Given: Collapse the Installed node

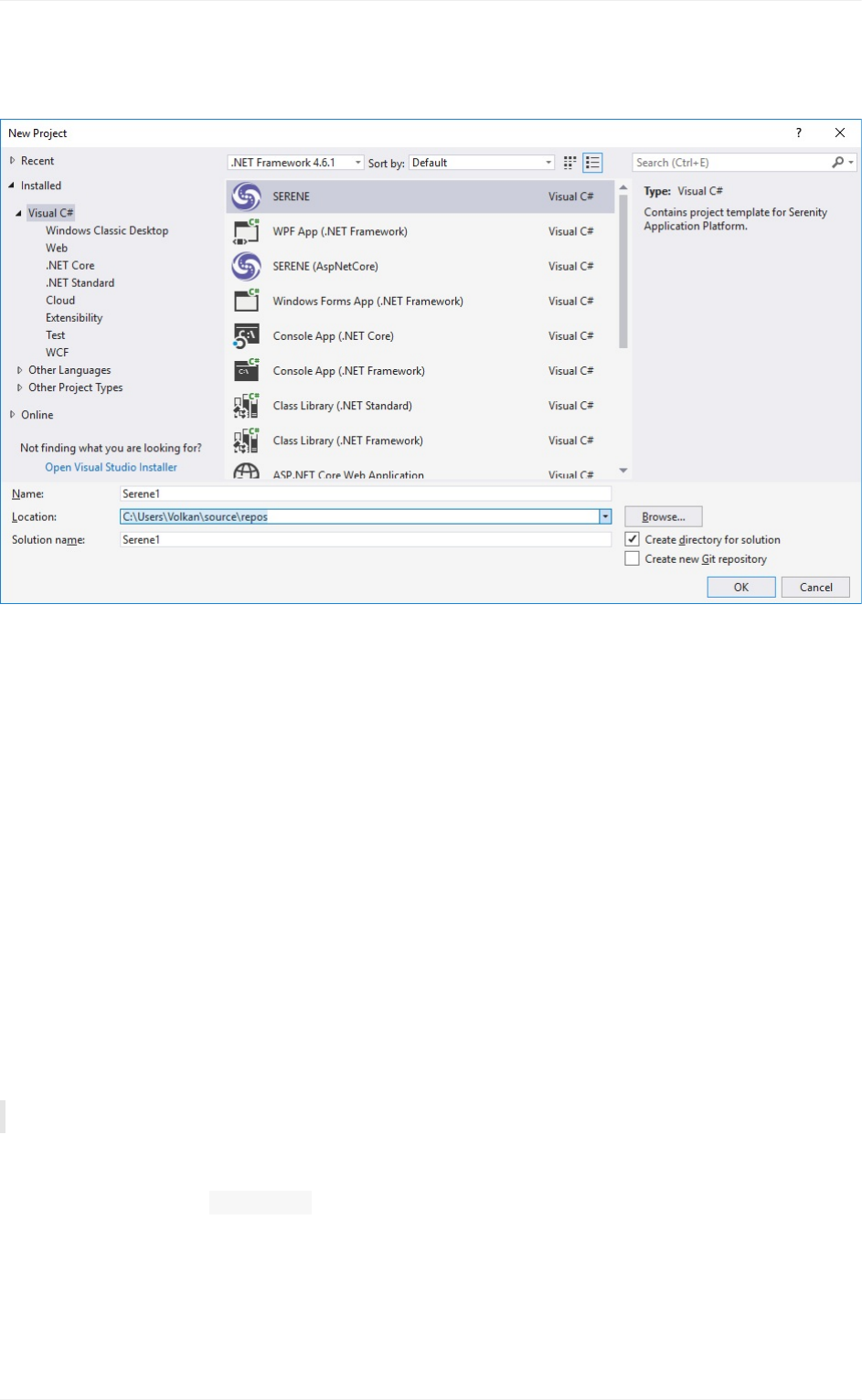Looking at the screenshot, I should pos(13,185).
